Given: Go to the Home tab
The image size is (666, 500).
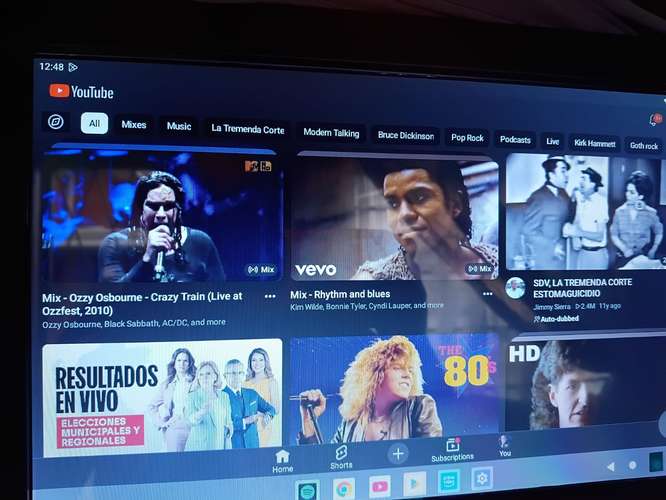Looking at the screenshot, I should click(282, 461).
